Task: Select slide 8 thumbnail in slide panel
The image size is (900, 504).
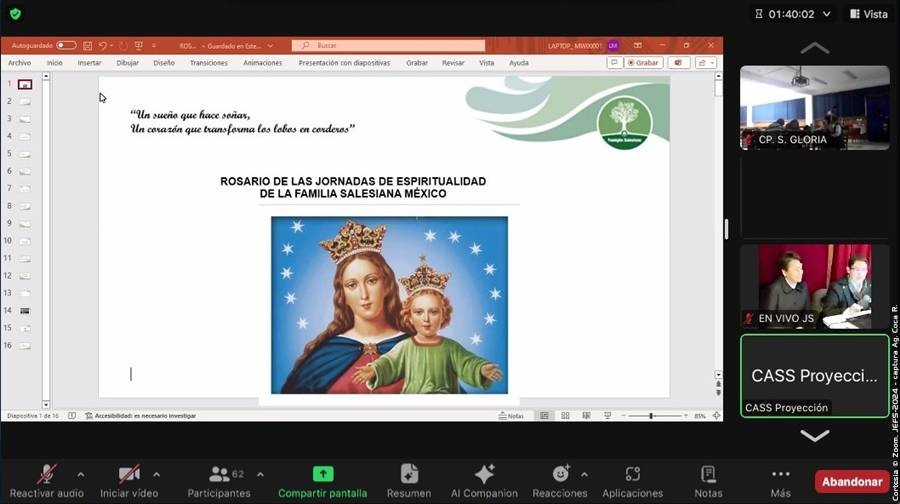Action: click(25, 206)
